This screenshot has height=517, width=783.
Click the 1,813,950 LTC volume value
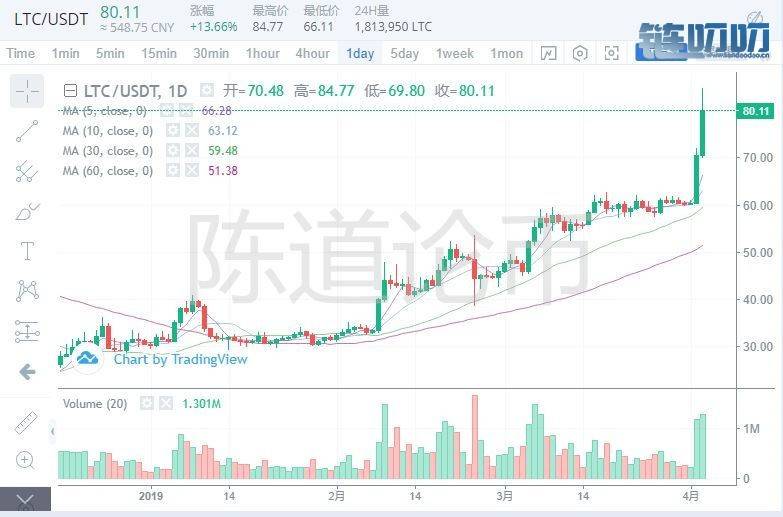point(393,27)
